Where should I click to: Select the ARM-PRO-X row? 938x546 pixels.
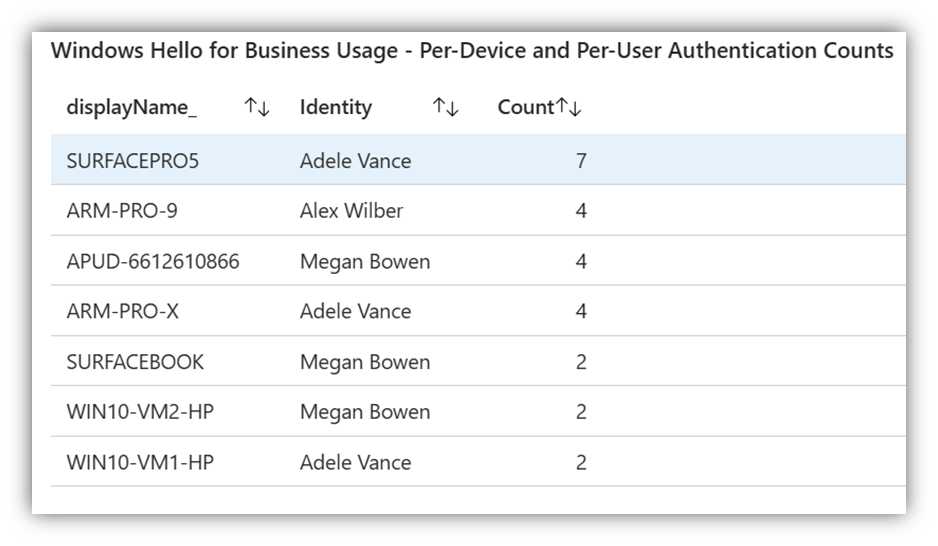tap(123, 312)
